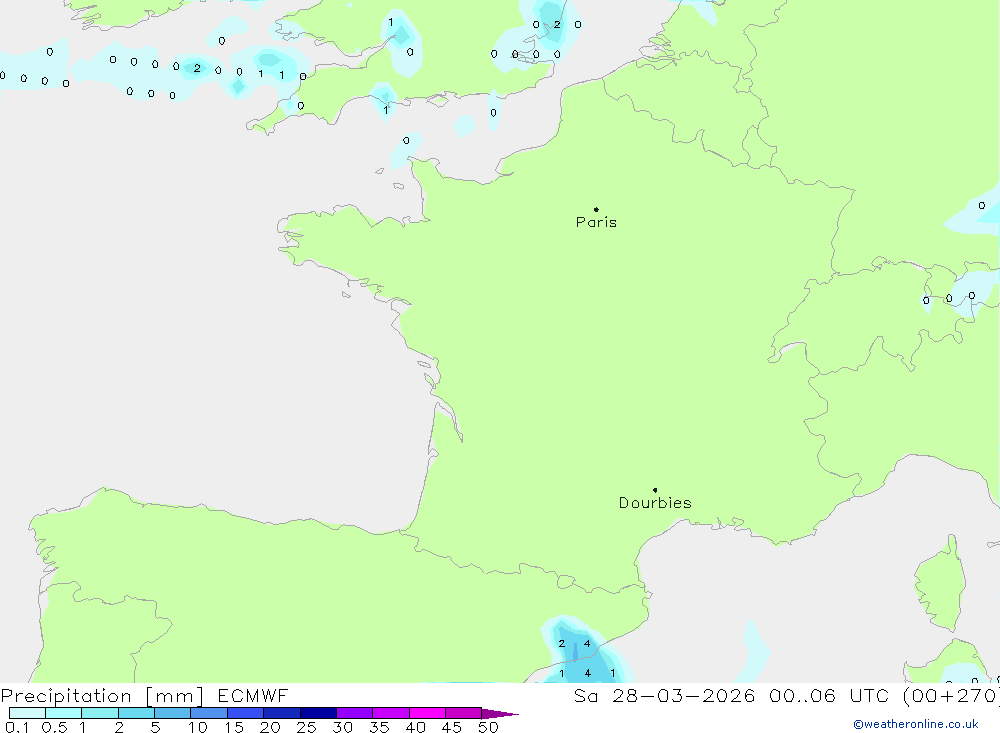Pick the 45–50 mm legend swatch
1000x733 pixels.
[x=464, y=713]
